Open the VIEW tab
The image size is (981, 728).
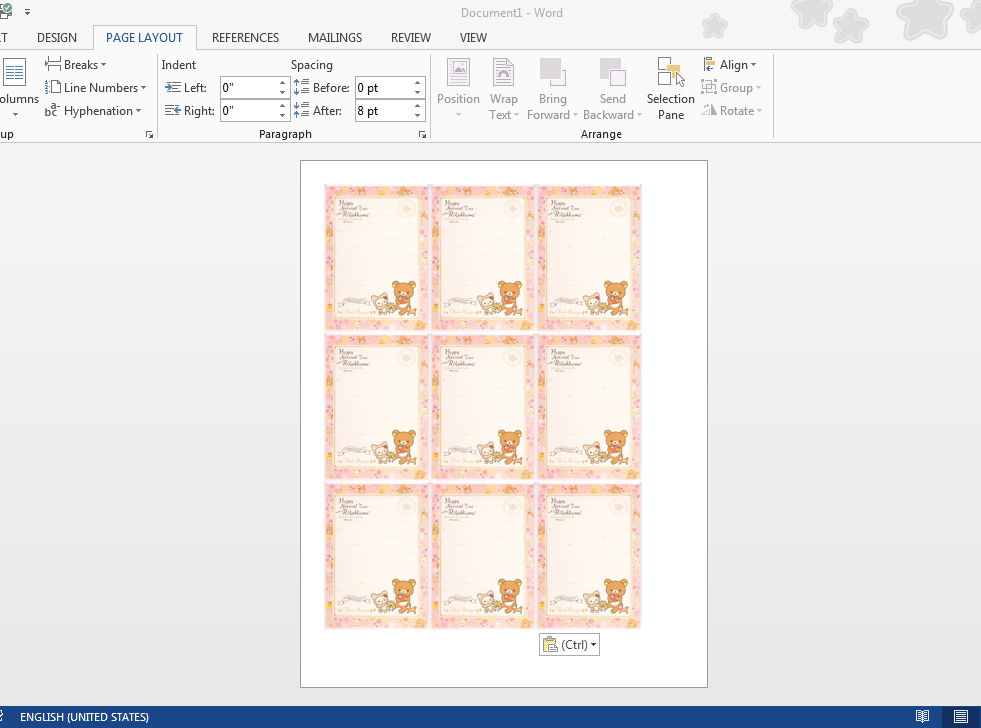[x=473, y=38]
